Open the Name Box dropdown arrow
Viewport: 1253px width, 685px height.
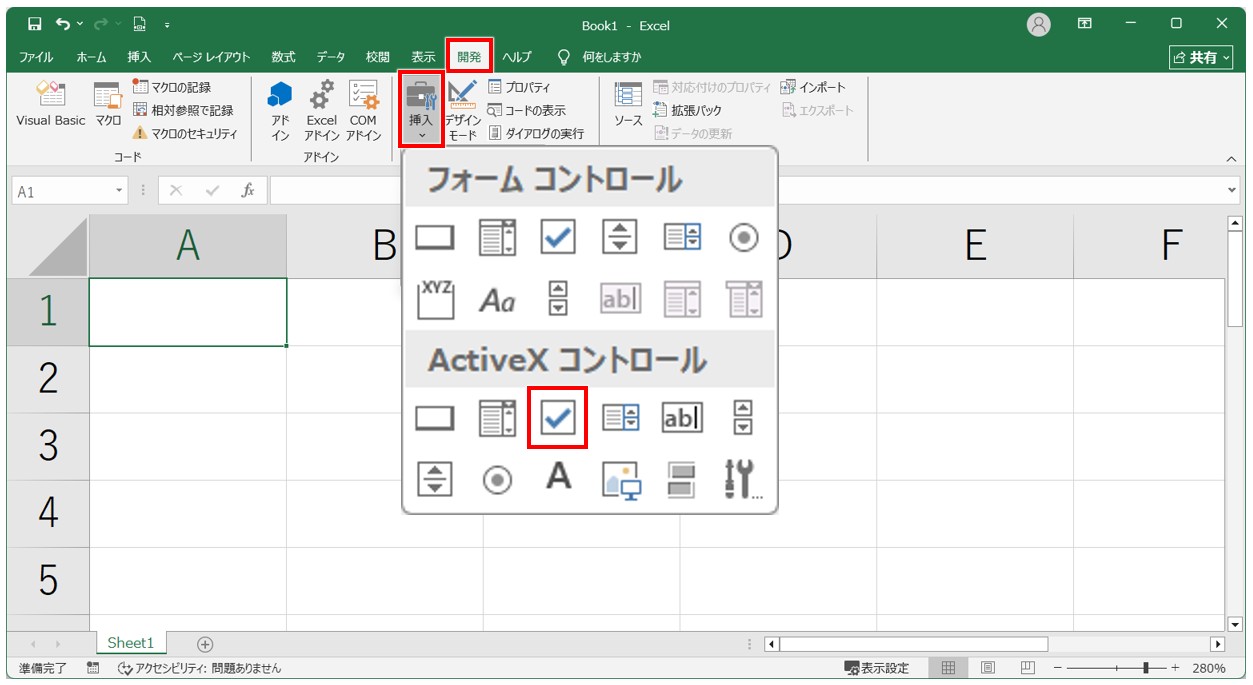[x=120, y=190]
